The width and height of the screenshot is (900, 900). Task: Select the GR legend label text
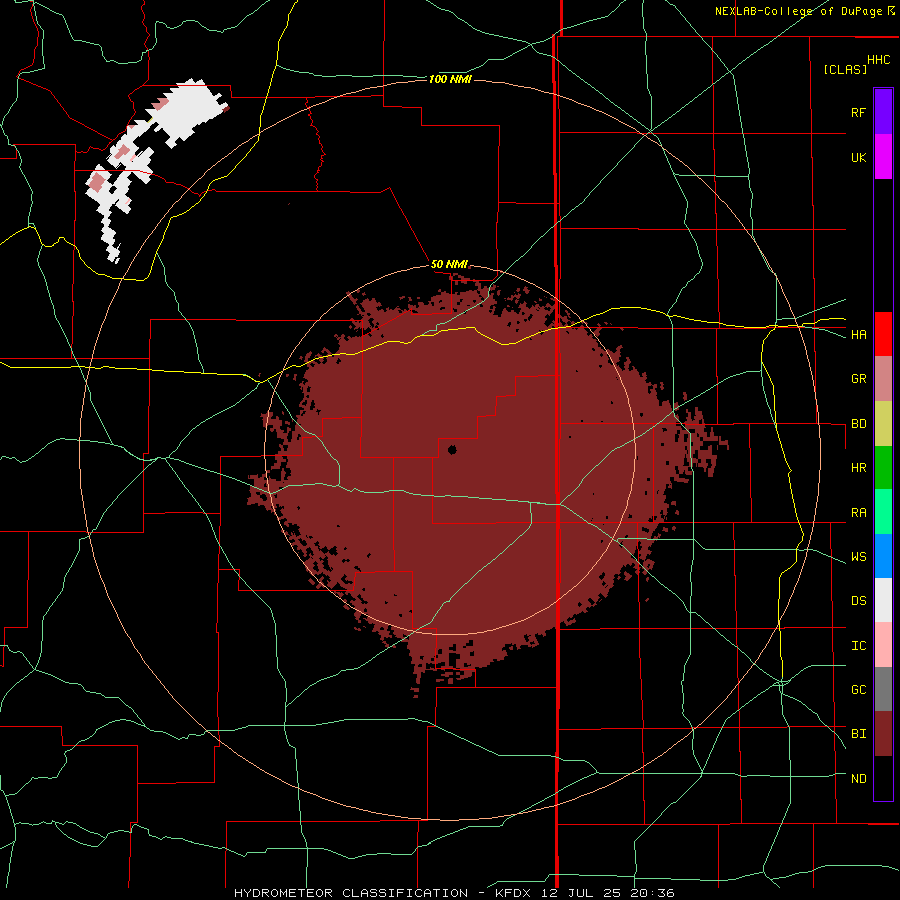(858, 379)
